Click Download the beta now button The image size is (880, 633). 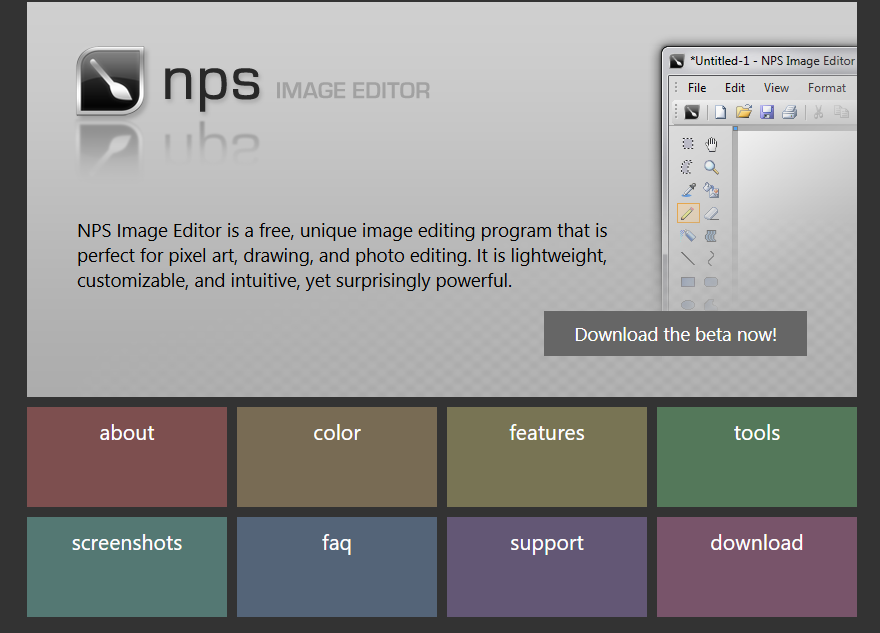(x=675, y=333)
